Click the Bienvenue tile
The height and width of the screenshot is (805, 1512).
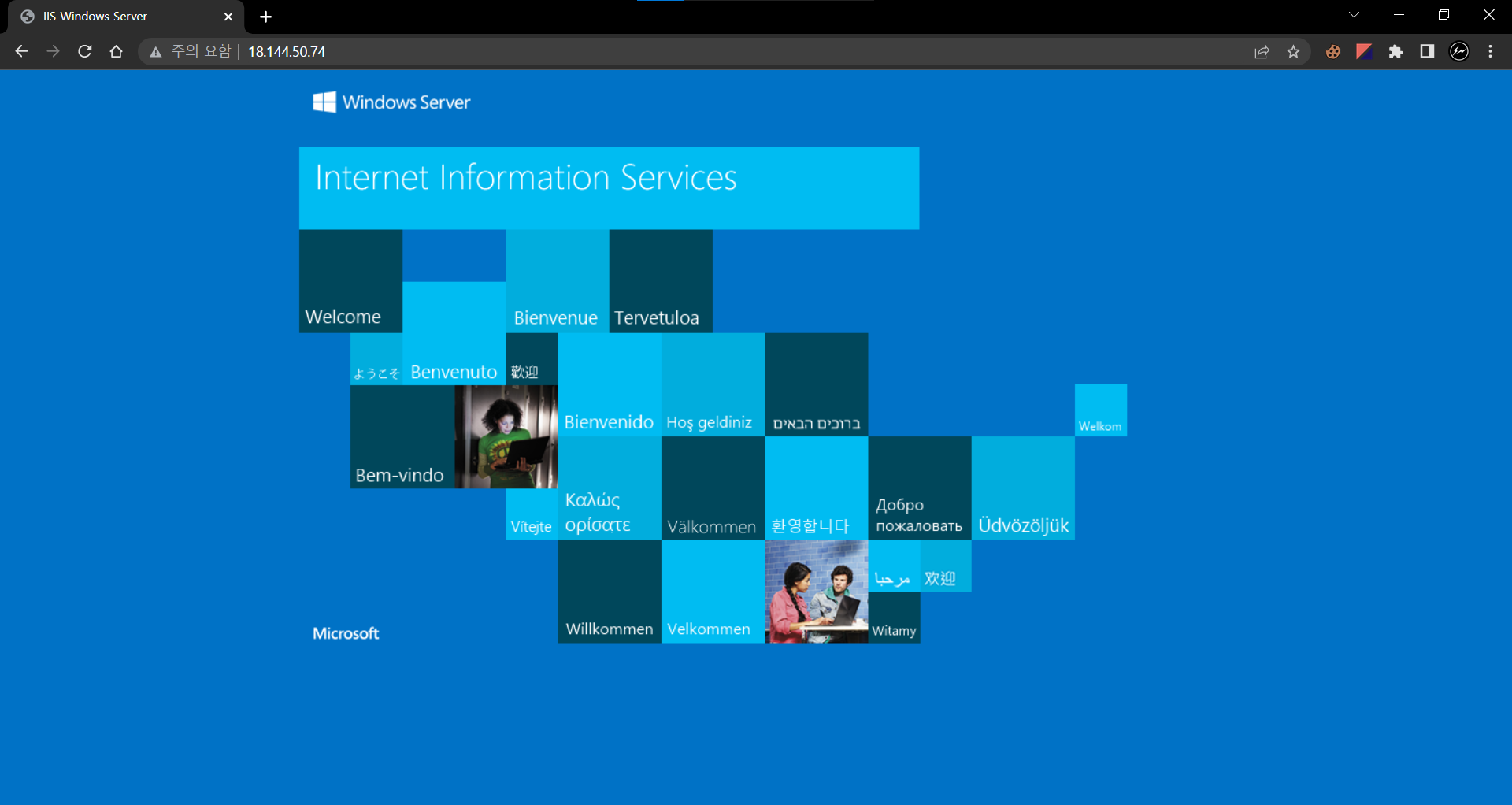click(x=557, y=281)
